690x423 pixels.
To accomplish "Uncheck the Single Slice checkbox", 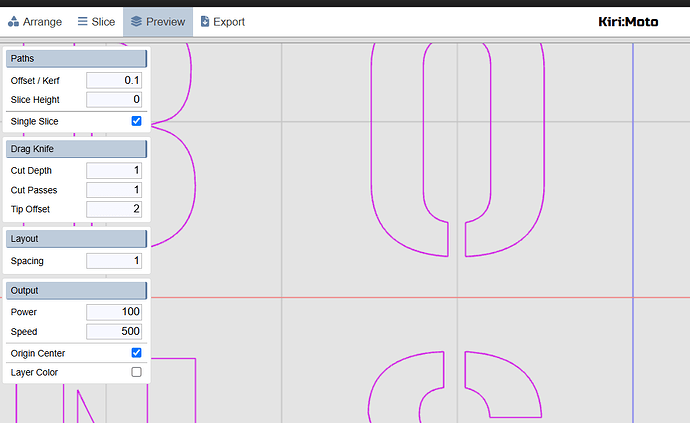I will tap(136, 121).
